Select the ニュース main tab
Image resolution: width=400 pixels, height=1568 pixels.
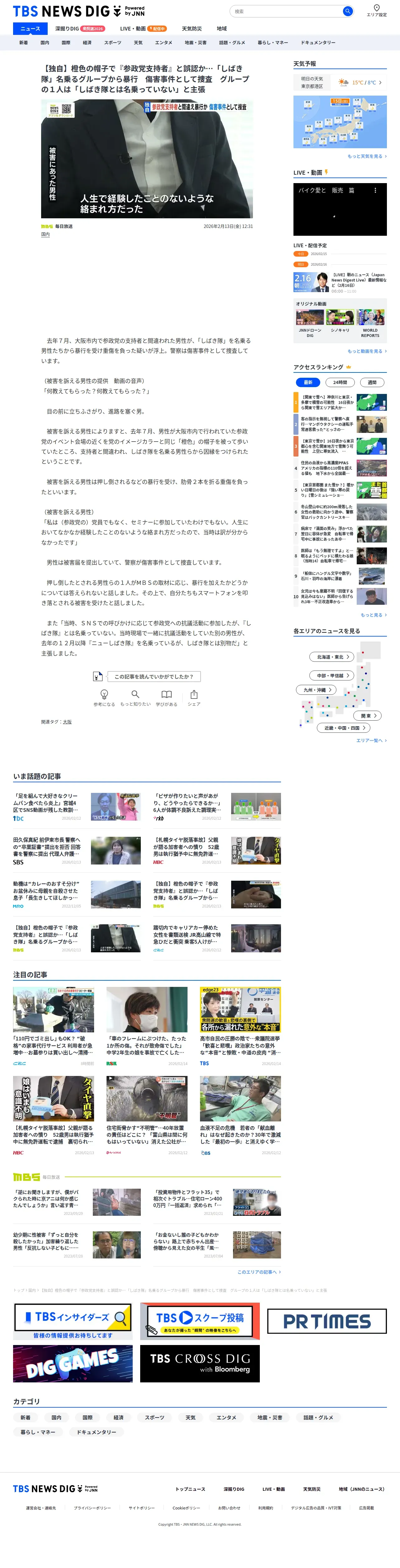31,29
